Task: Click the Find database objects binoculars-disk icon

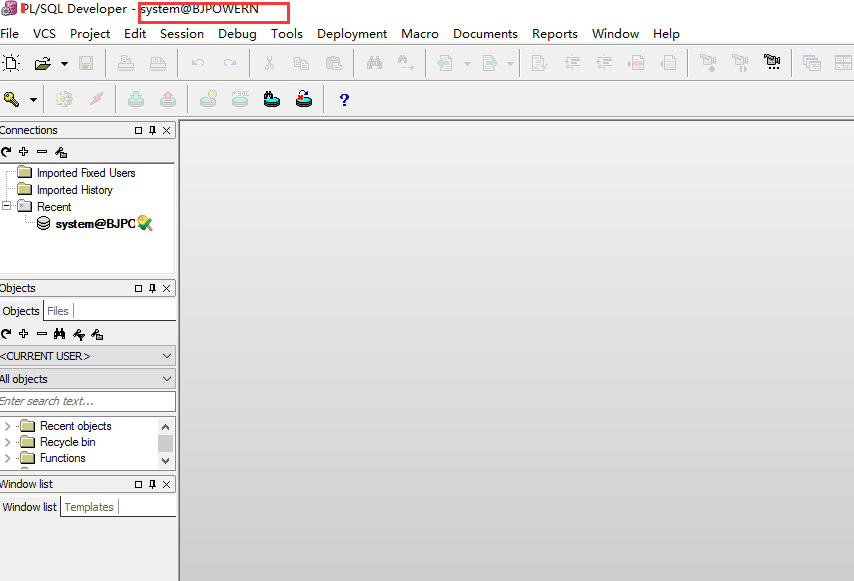Action: (x=272, y=99)
